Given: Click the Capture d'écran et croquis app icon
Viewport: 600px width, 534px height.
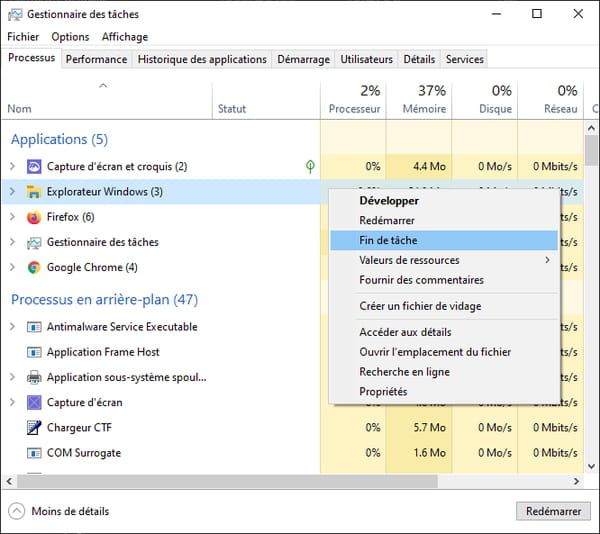Looking at the screenshot, I should 34,167.
